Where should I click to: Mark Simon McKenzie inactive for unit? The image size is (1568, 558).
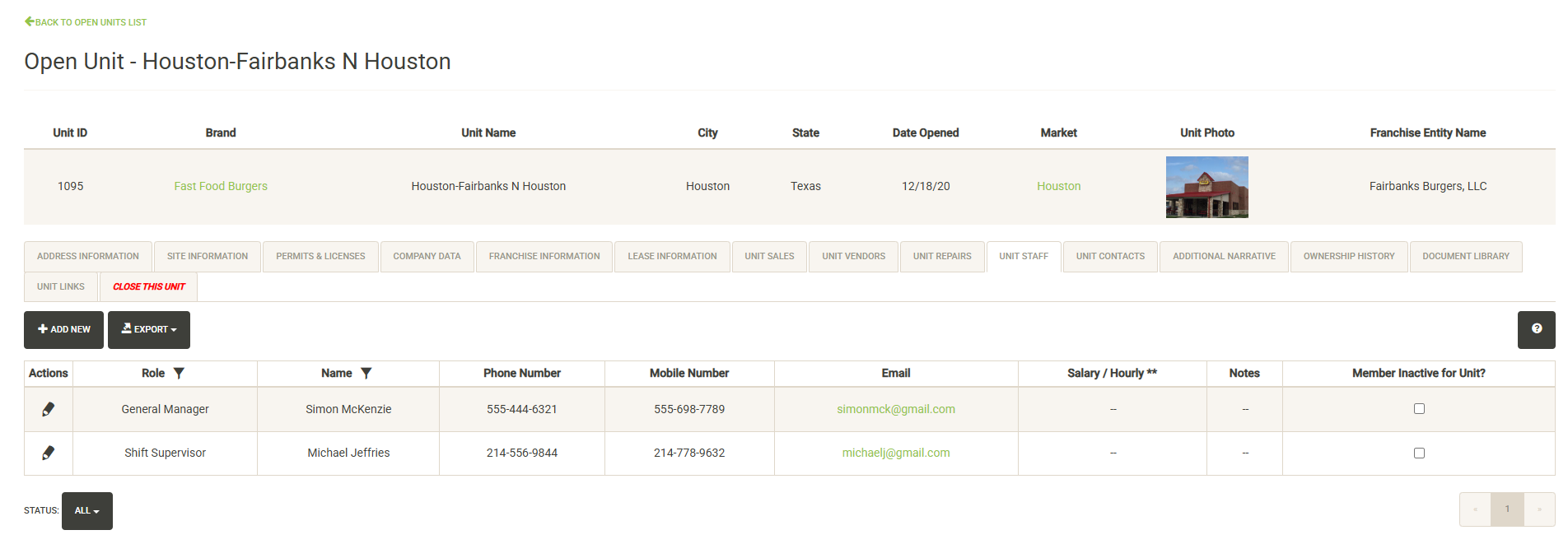[1419, 409]
